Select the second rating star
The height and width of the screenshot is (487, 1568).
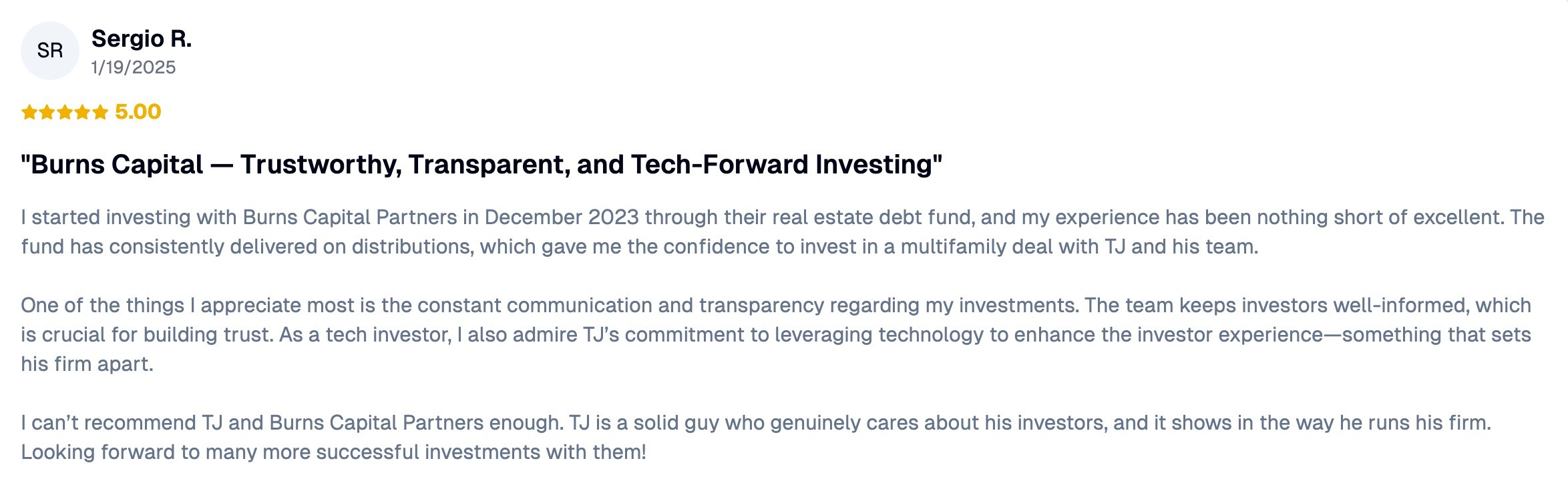tap(47, 112)
